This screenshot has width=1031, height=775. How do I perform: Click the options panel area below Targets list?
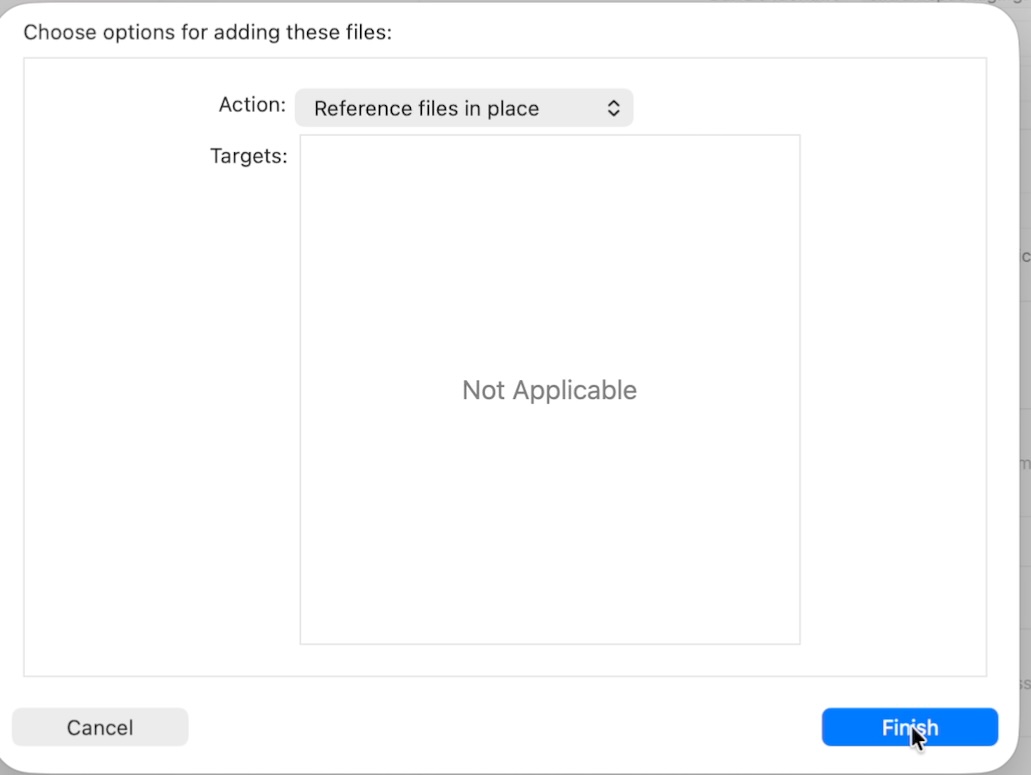point(549,660)
